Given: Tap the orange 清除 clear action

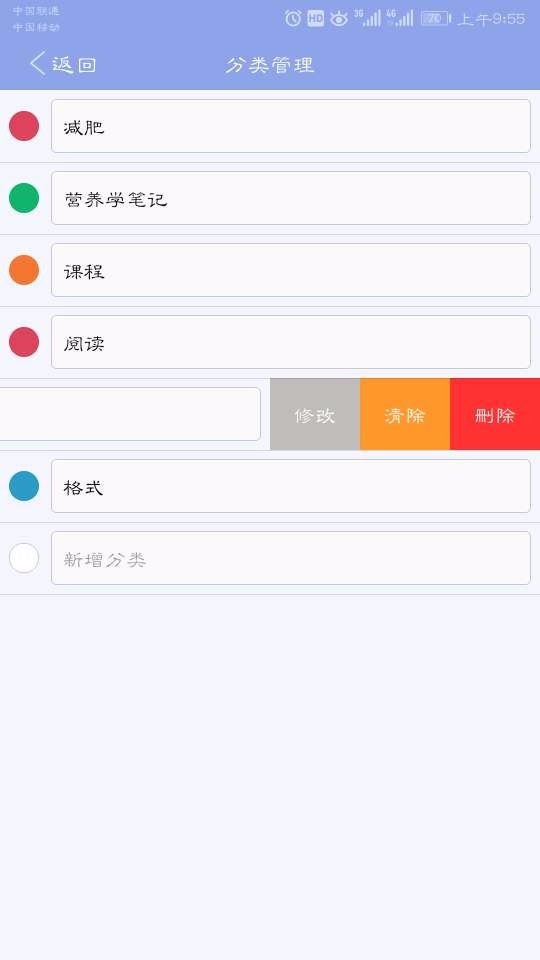Looking at the screenshot, I should click(405, 414).
